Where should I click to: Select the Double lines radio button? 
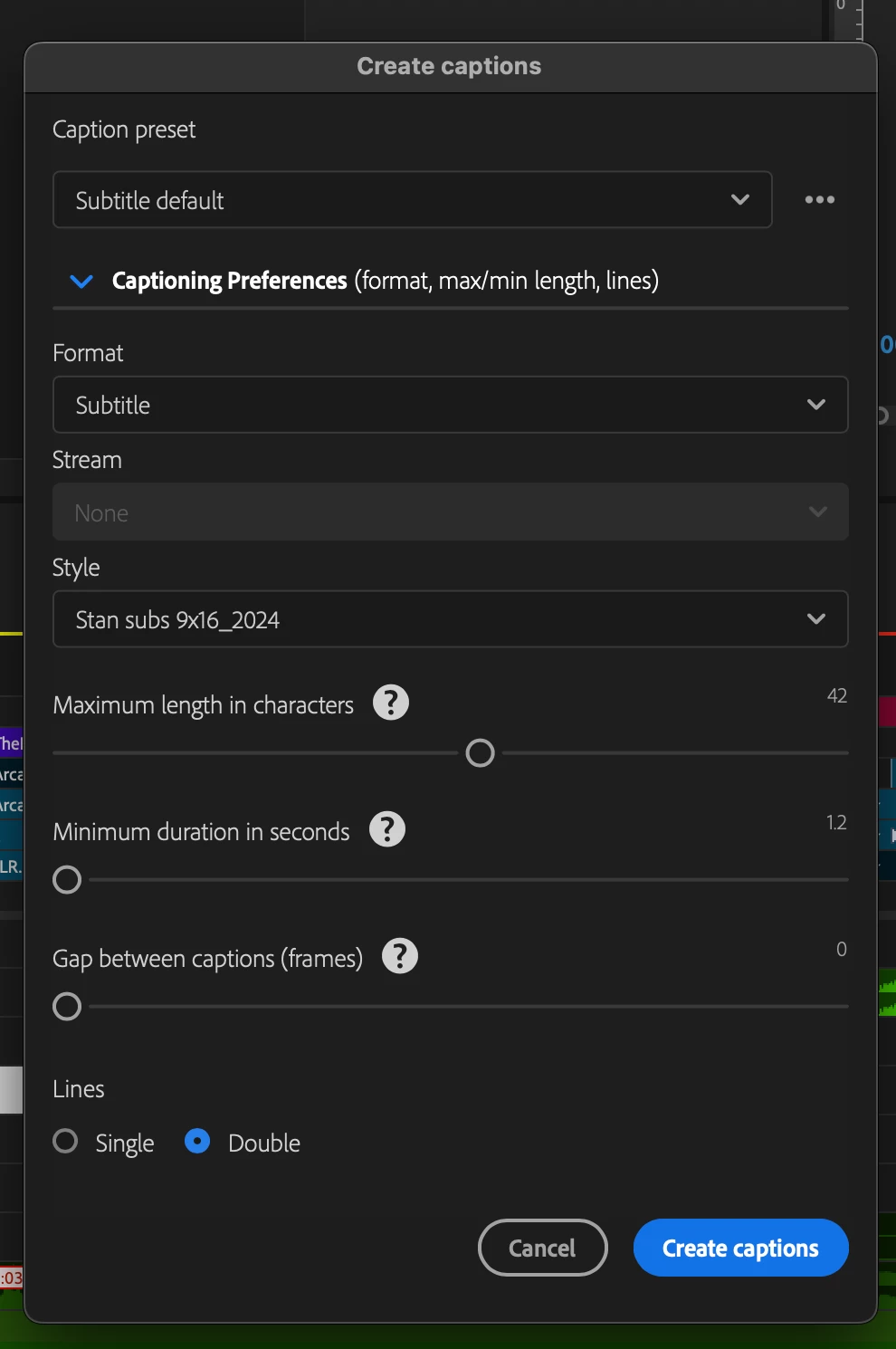coord(197,1141)
